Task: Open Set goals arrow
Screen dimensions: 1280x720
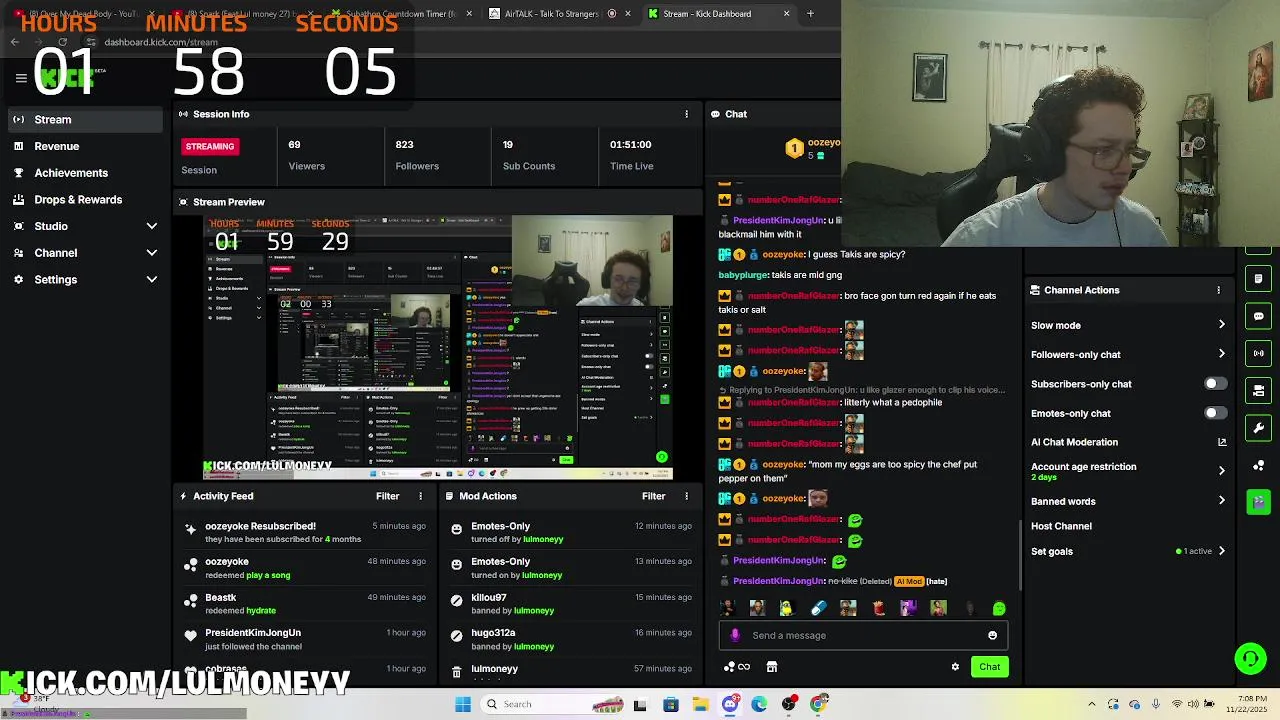Action: tap(1221, 551)
